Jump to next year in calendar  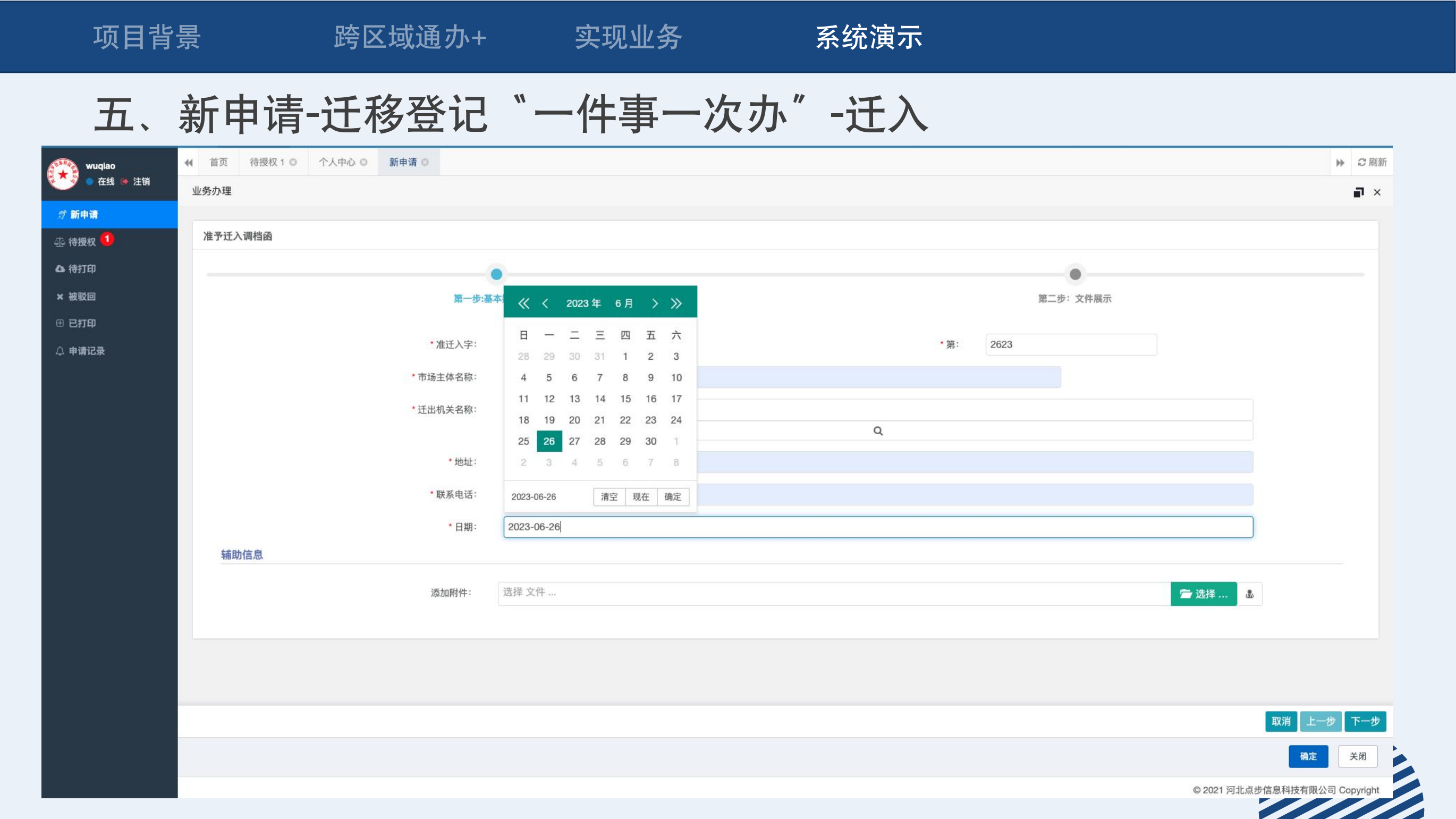[676, 303]
